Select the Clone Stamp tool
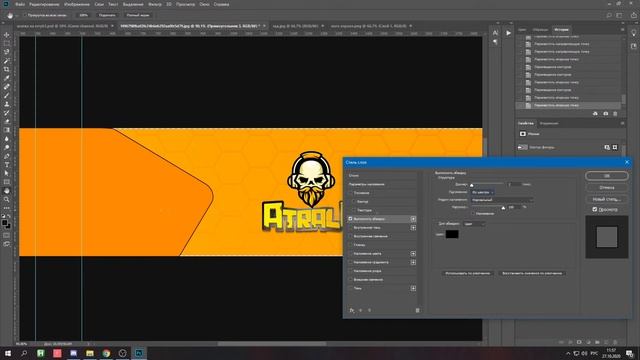The image size is (640, 360). click(7, 104)
